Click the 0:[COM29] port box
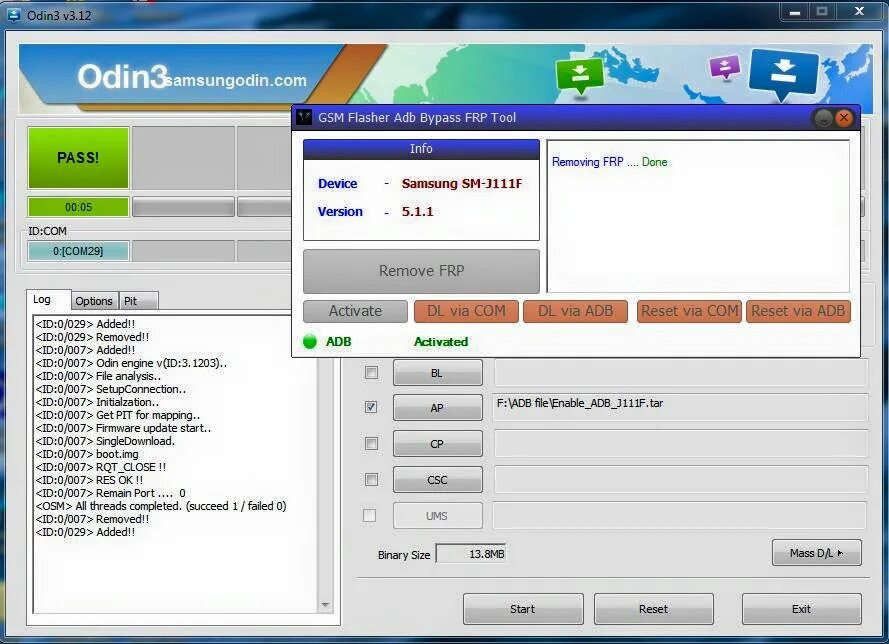889x644 pixels. pyautogui.click(x=78, y=251)
